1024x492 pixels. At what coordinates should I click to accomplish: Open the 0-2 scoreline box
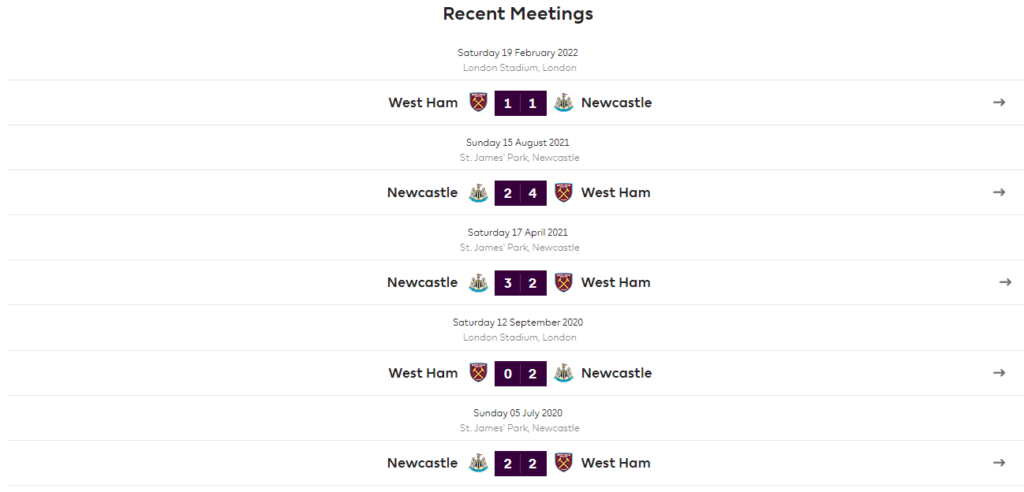pos(520,374)
